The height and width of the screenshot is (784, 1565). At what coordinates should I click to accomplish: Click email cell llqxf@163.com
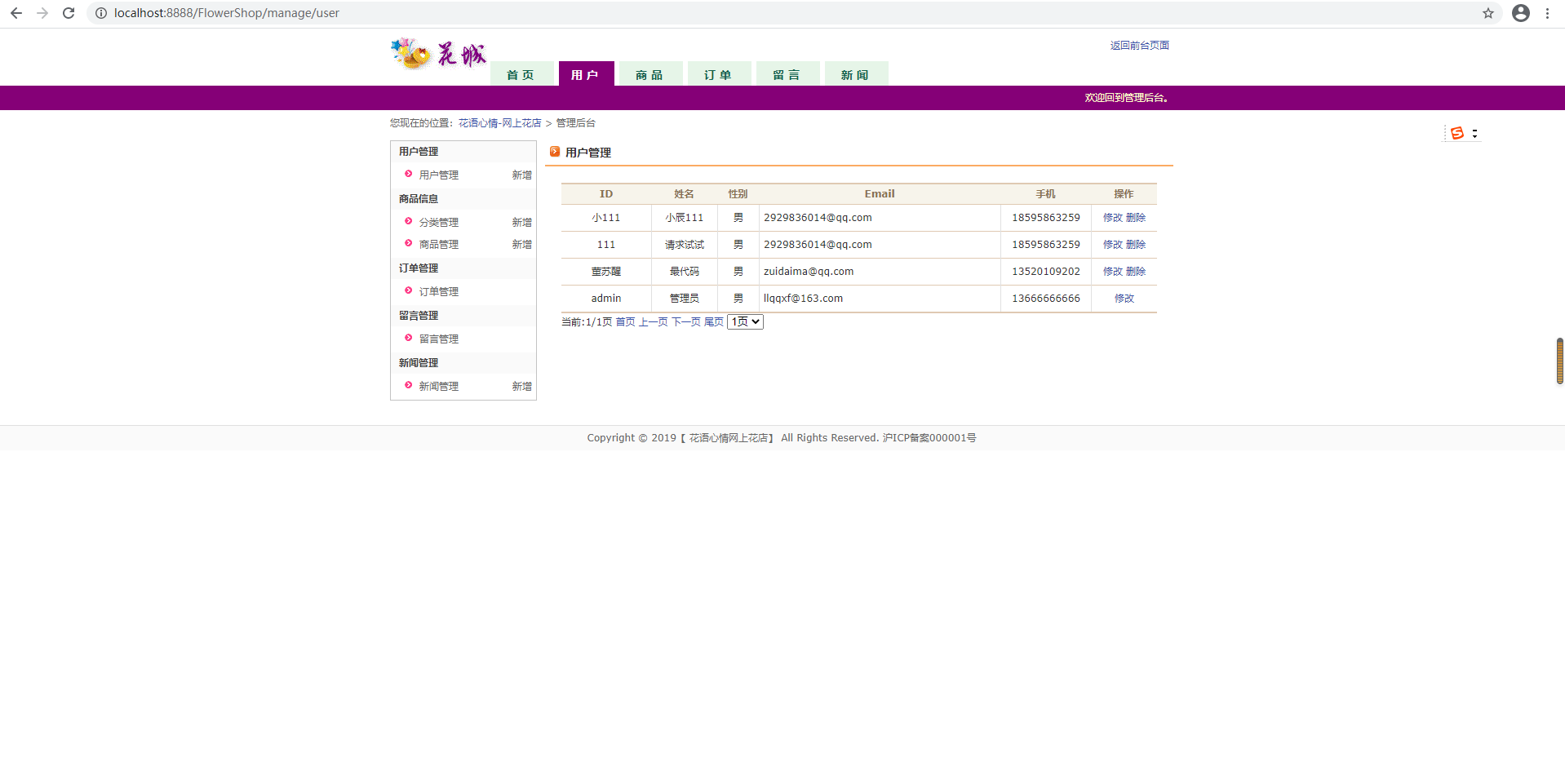[x=803, y=299]
